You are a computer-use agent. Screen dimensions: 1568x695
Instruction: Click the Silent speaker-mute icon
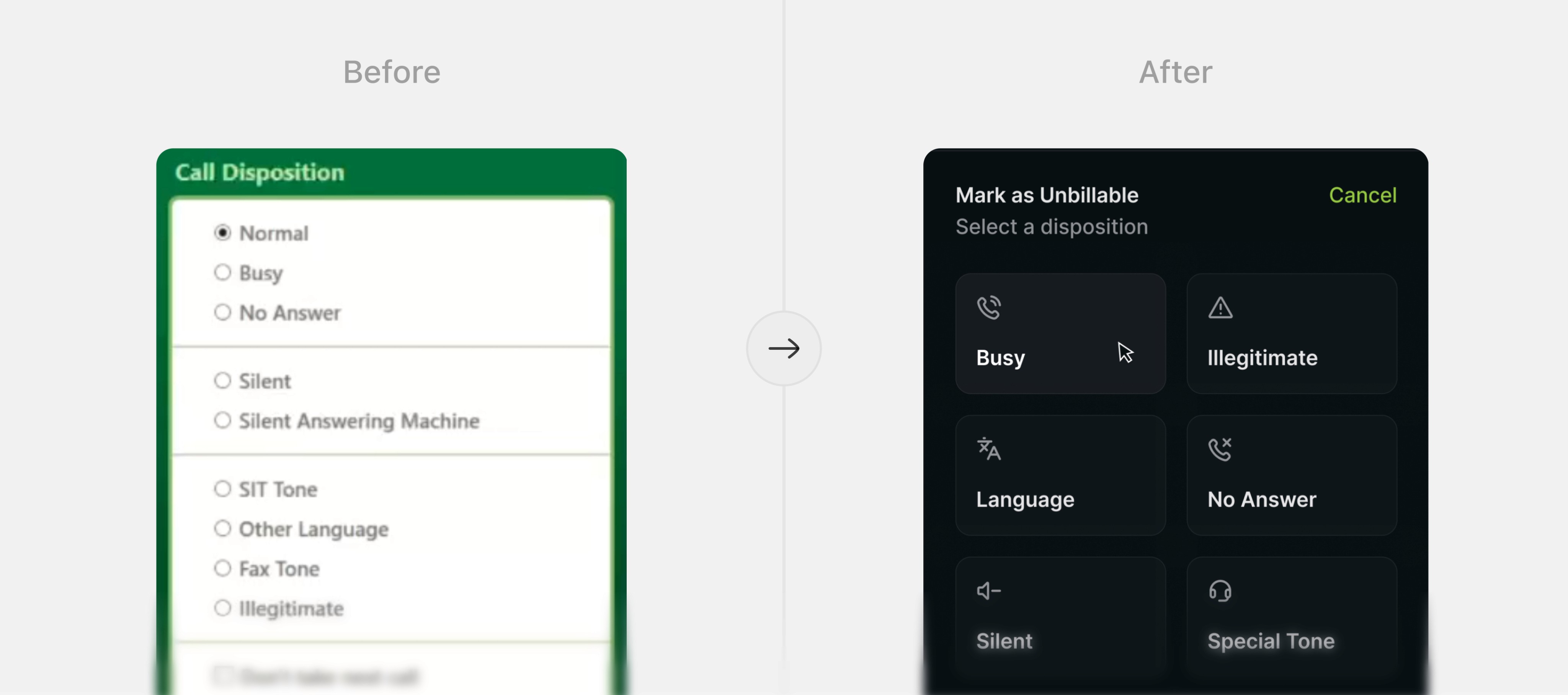[988, 590]
